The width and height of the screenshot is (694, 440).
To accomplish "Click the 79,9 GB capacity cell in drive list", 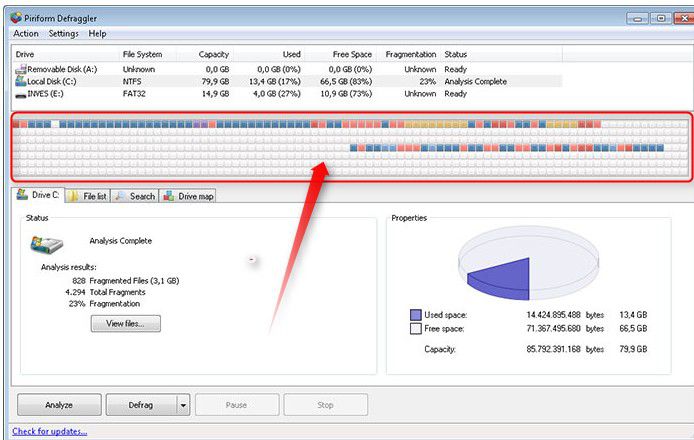I will point(216,81).
